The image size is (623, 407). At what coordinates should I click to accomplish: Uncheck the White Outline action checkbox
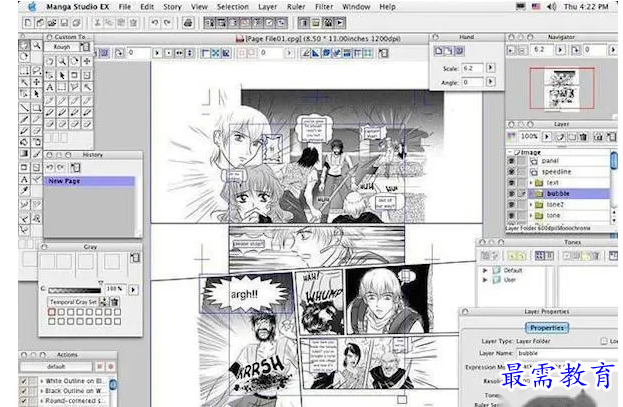pos(24,381)
